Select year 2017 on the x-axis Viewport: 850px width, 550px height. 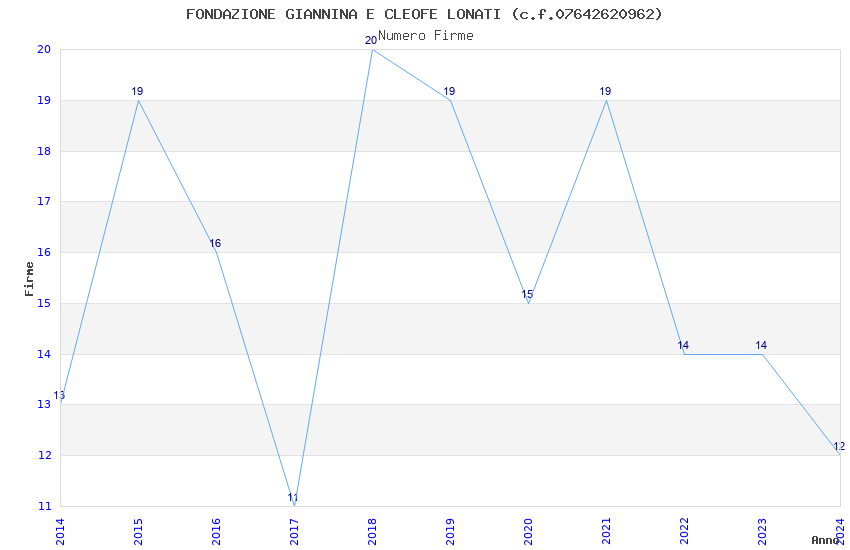(294, 531)
